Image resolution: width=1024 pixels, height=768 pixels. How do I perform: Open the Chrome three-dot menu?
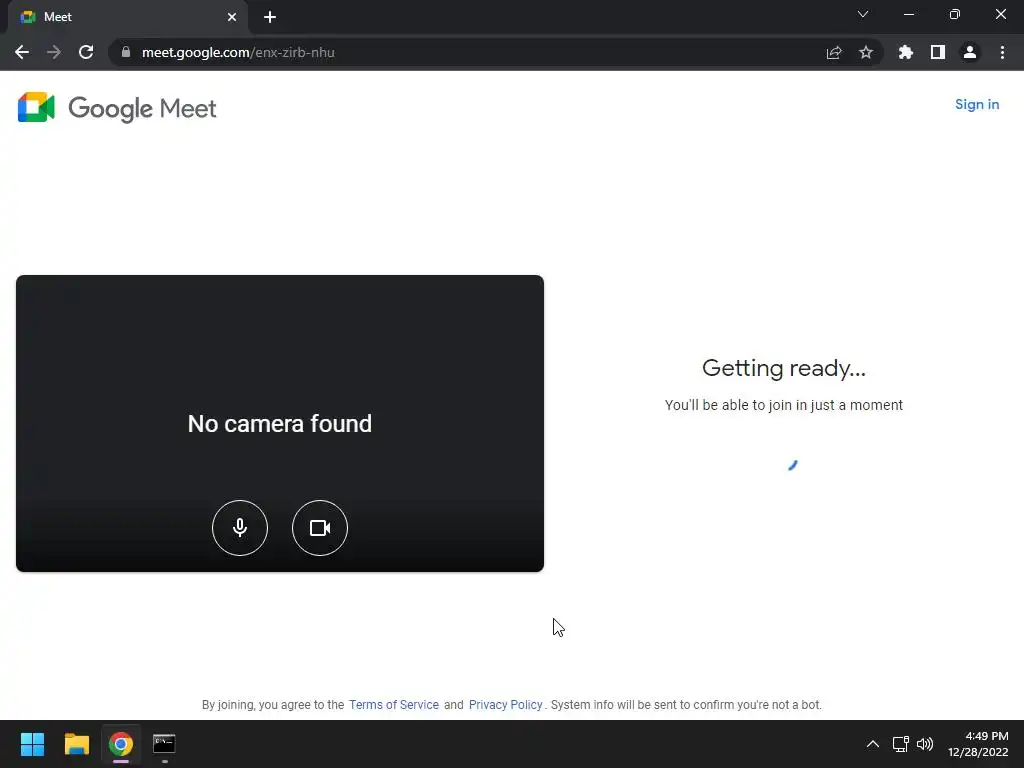(1002, 52)
